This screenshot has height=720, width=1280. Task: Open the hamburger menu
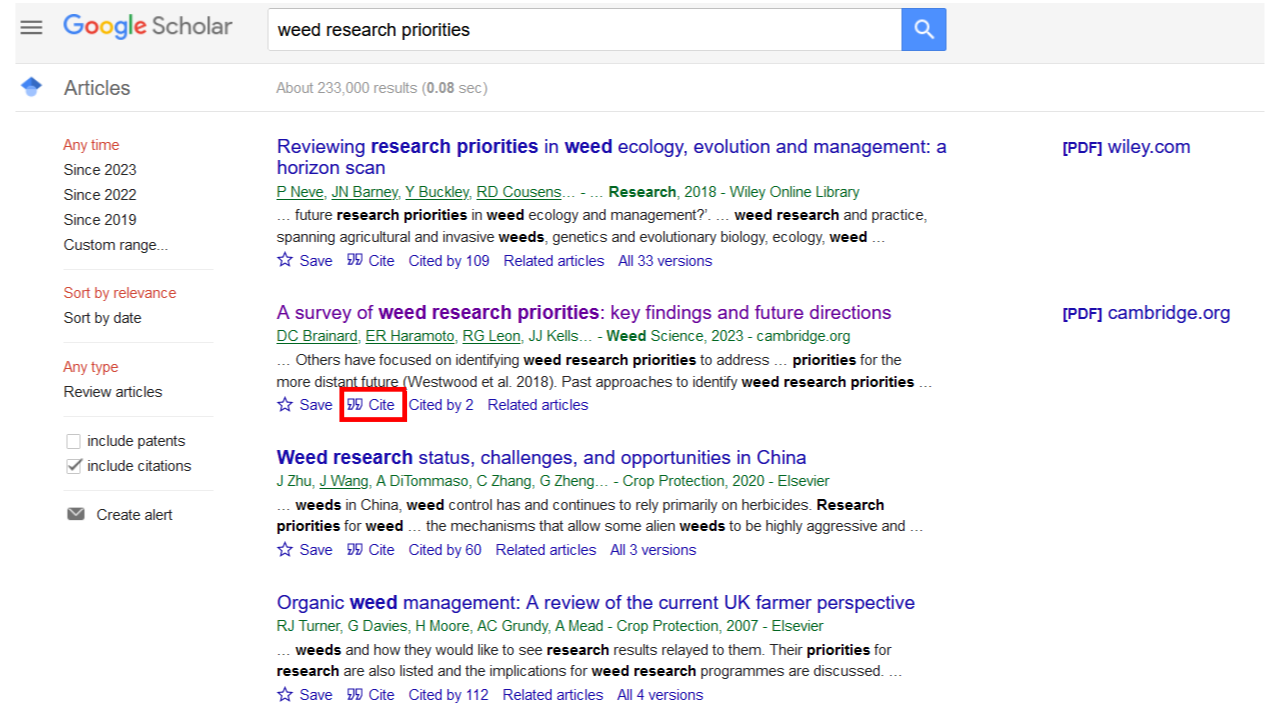[x=32, y=28]
